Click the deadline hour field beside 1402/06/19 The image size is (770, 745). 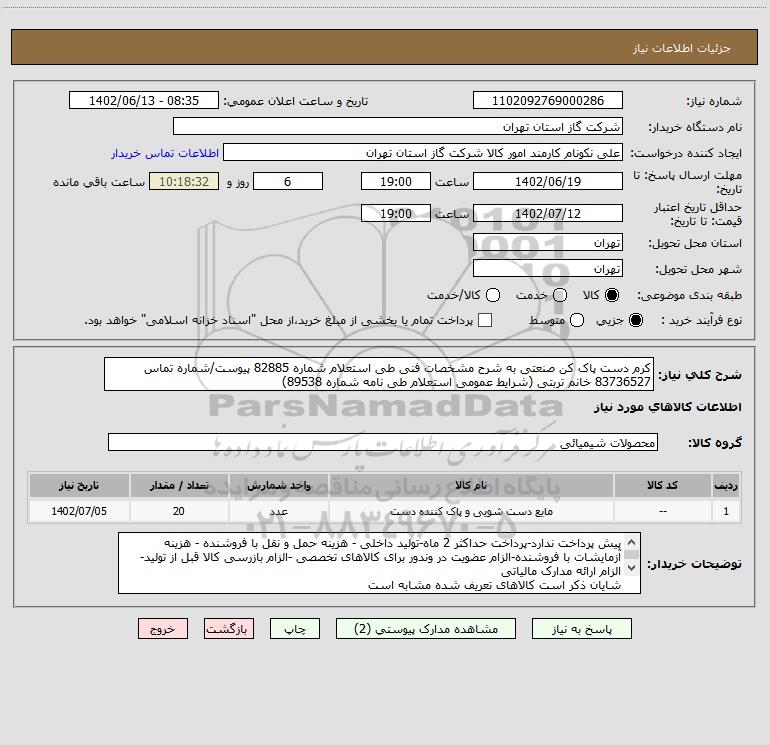click(396, 181)
